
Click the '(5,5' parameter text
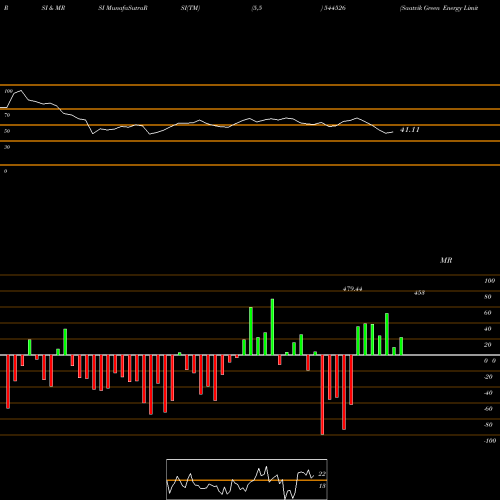coord(257,8)
